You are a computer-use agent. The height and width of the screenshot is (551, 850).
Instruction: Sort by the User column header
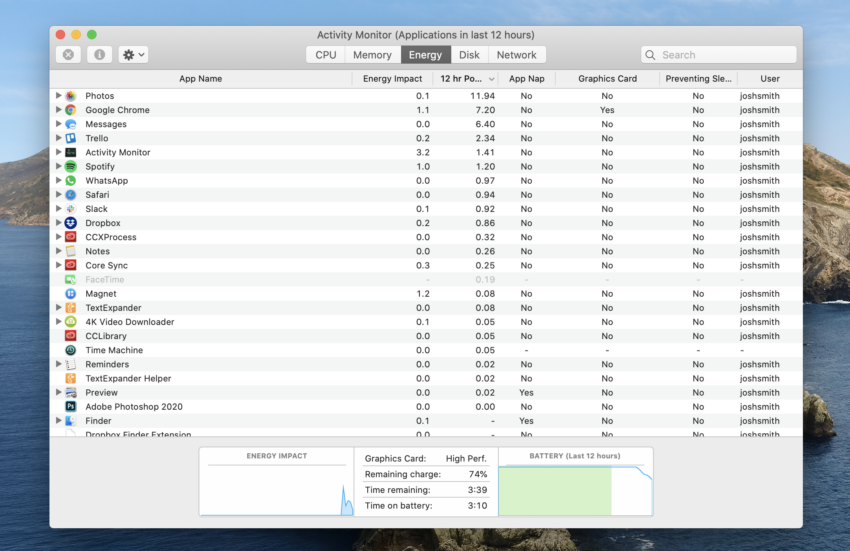pyautogui.click(x=770, y=79)
